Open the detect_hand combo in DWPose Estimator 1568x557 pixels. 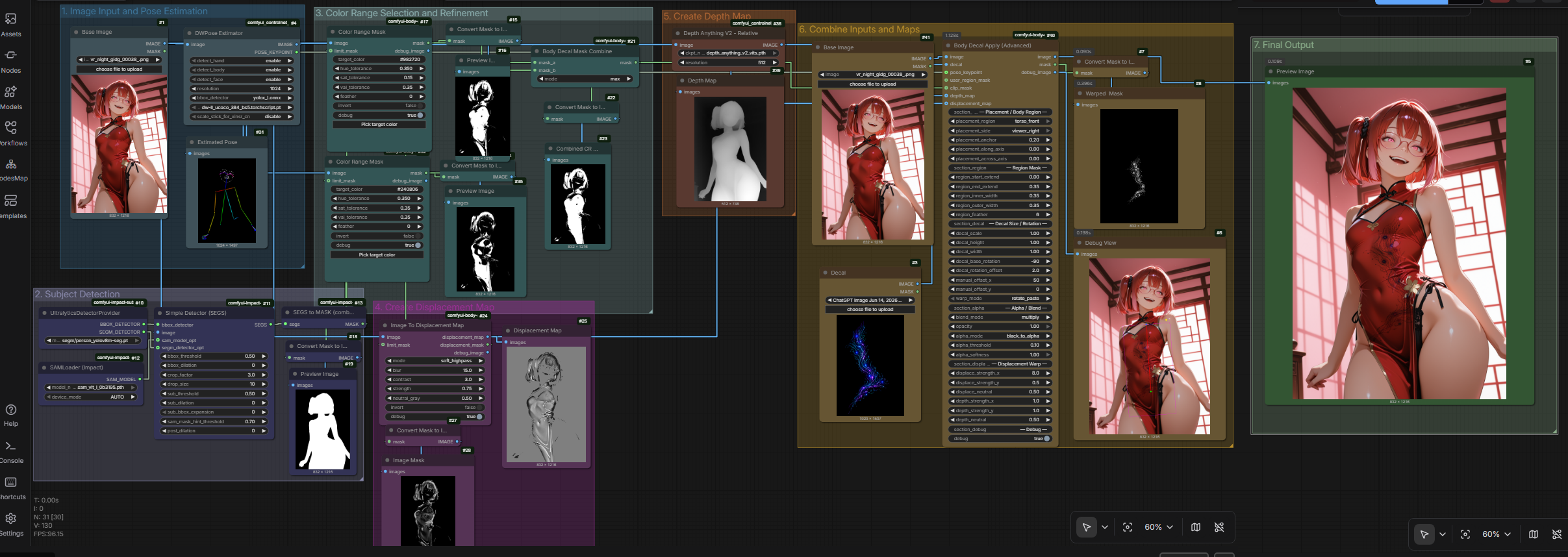(242, 61)
